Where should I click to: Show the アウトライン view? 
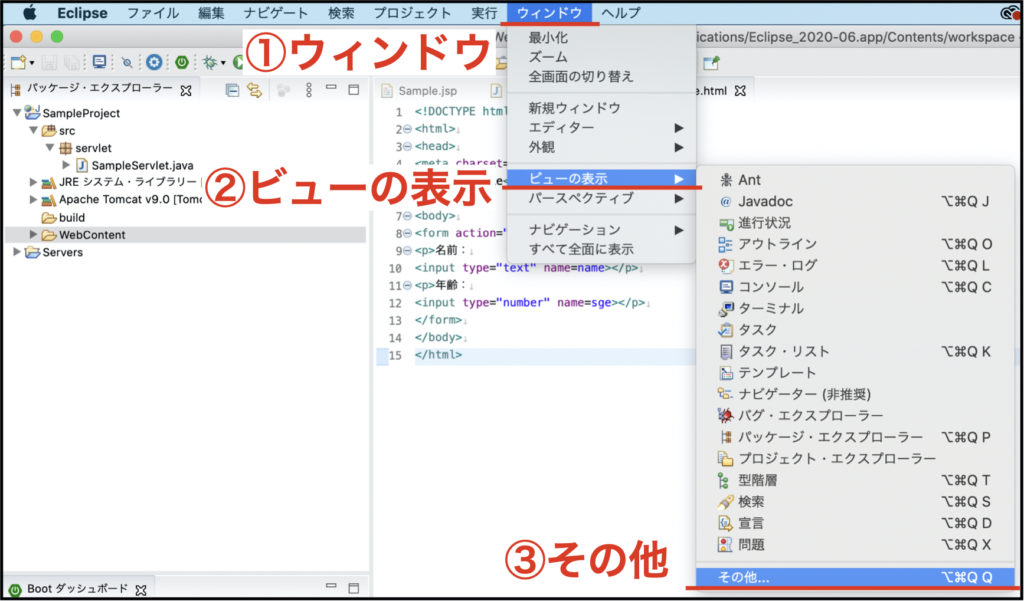pos(856,244)
